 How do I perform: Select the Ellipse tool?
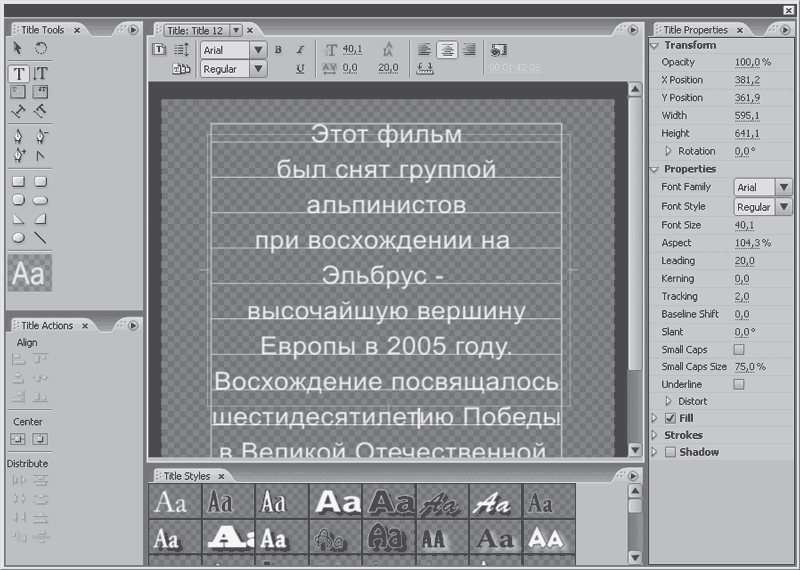[18, 237]
